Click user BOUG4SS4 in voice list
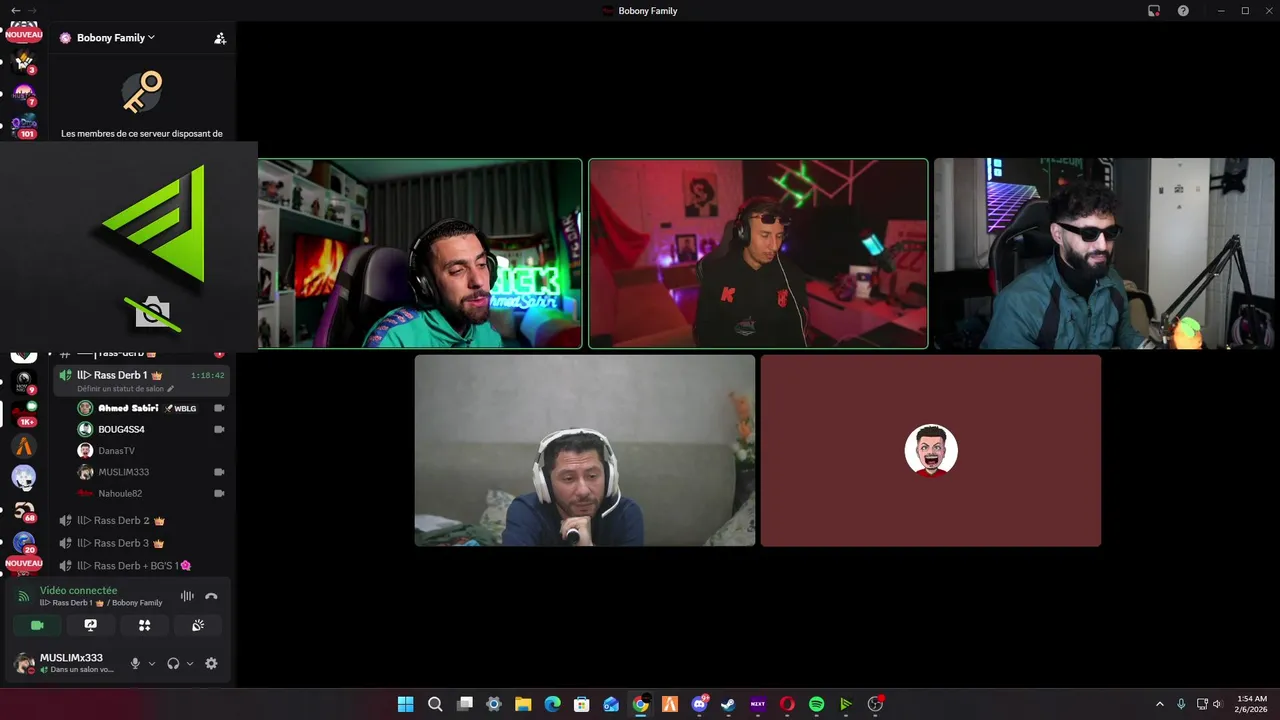The image size is (1280, 720). 121,429
